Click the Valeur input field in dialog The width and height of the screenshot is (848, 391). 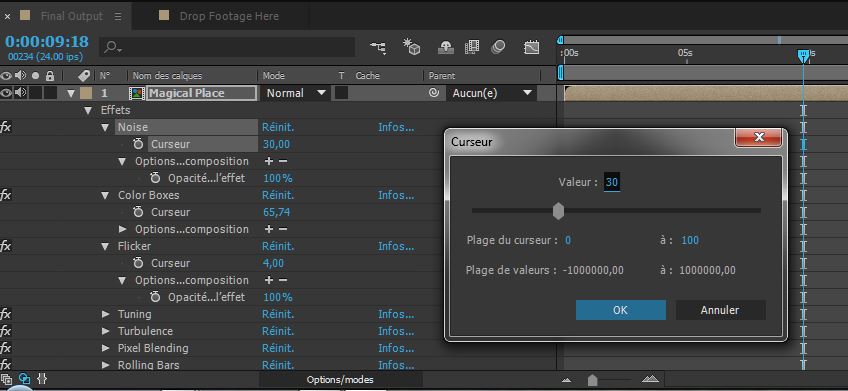612,182
